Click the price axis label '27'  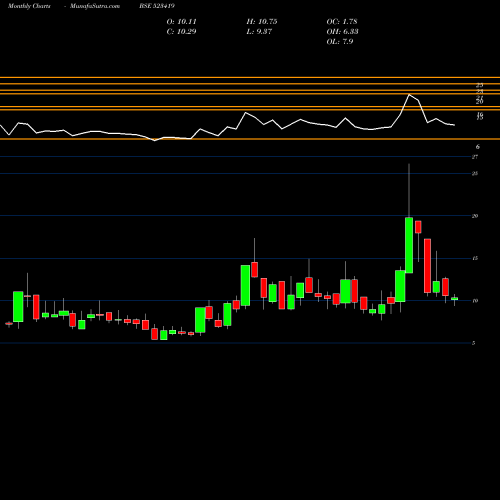point(475,157)
